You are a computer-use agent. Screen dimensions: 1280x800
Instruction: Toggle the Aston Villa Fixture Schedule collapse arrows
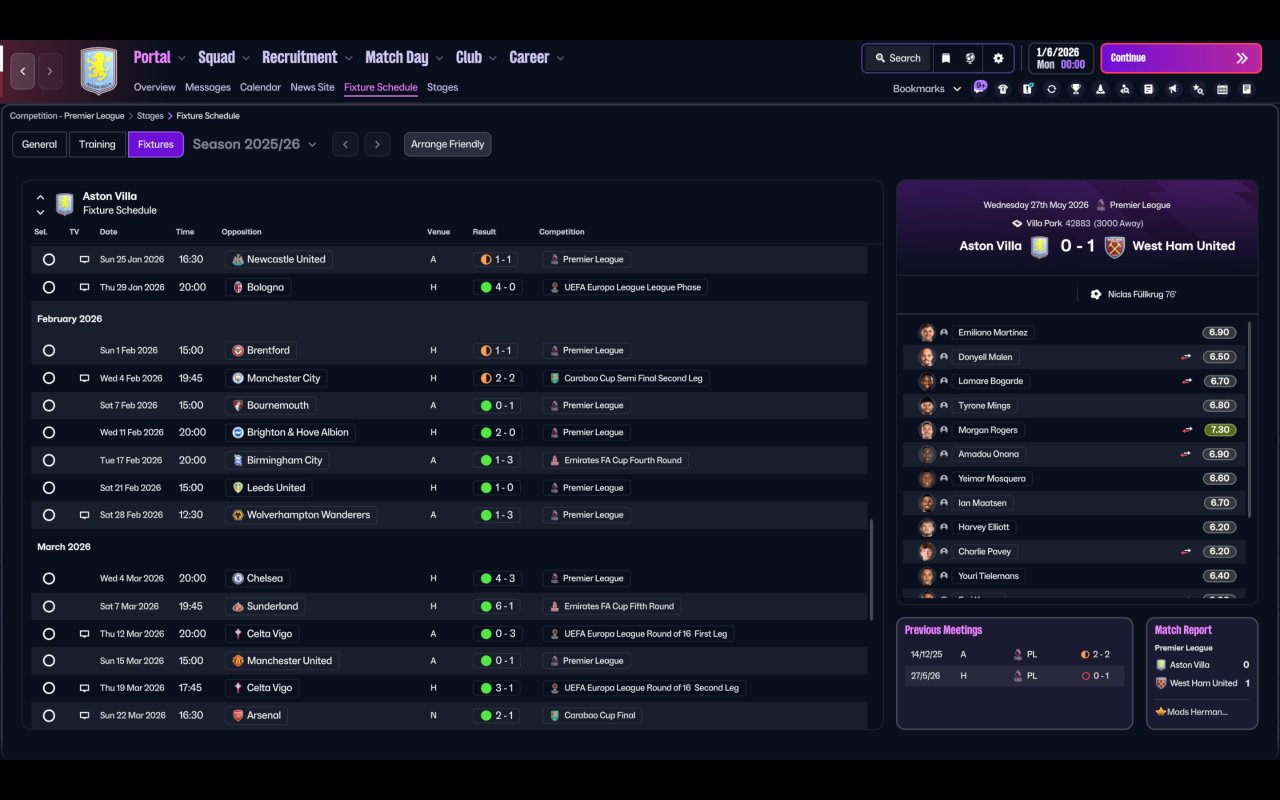click(x=40, y=204)
